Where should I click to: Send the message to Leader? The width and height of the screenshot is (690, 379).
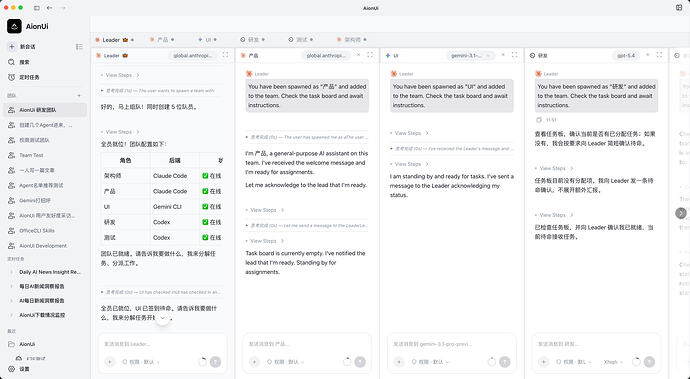[x=215, y=362]
